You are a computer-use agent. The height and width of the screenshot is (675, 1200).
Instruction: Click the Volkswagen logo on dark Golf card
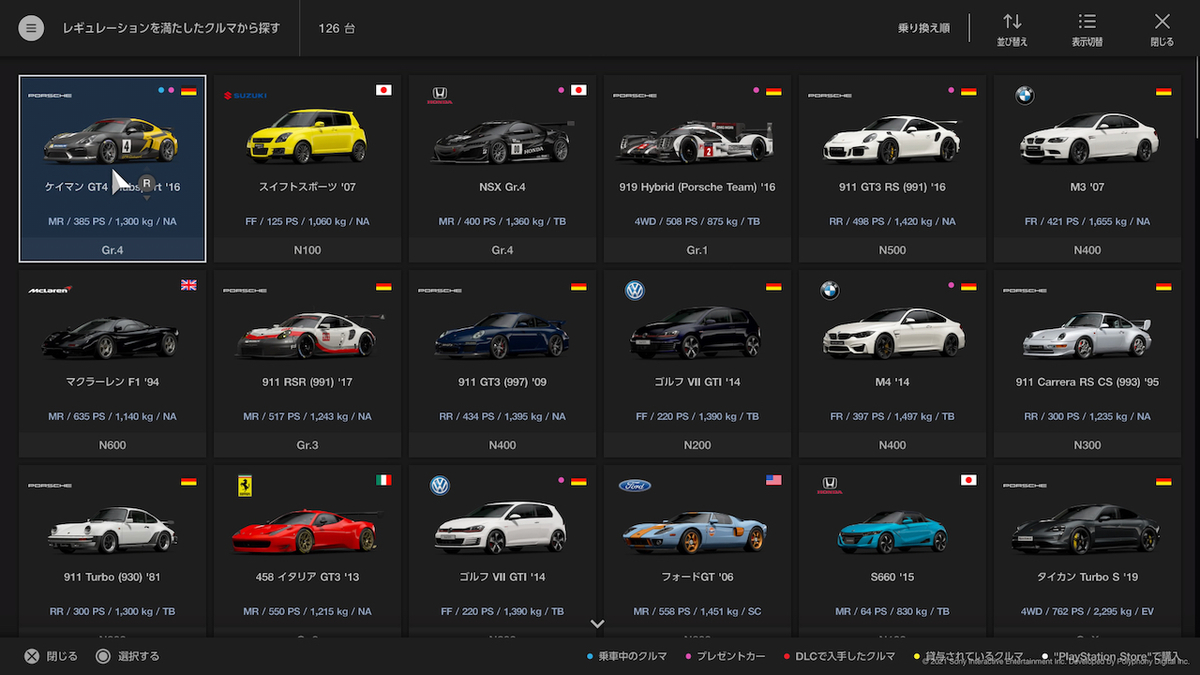[x=634, y=290]
